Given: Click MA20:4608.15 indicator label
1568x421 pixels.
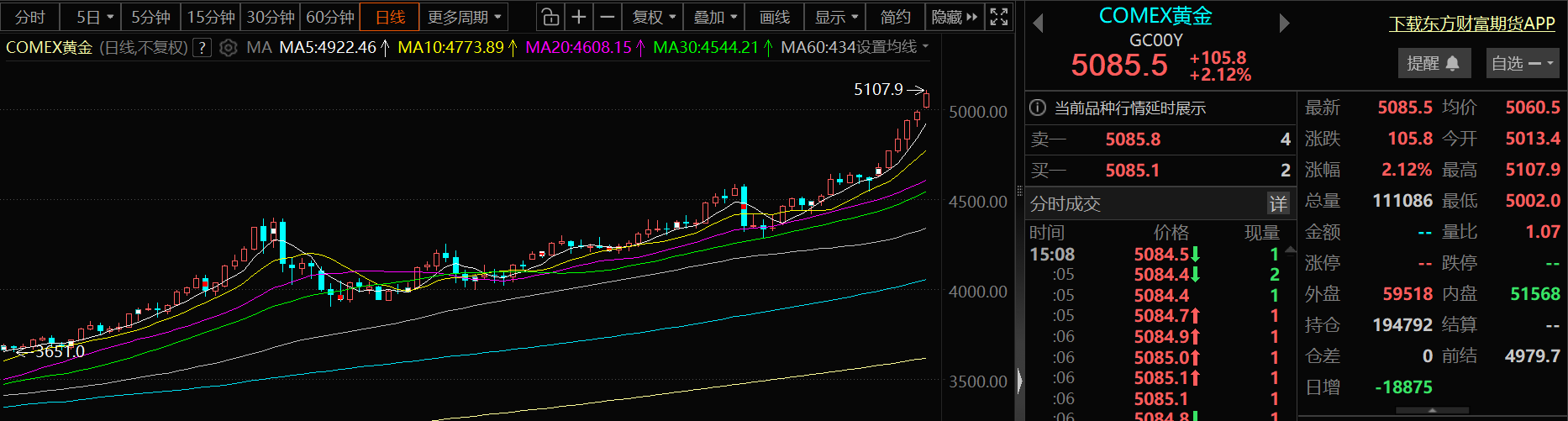Looking at the screenshot, I should [578, 48].
